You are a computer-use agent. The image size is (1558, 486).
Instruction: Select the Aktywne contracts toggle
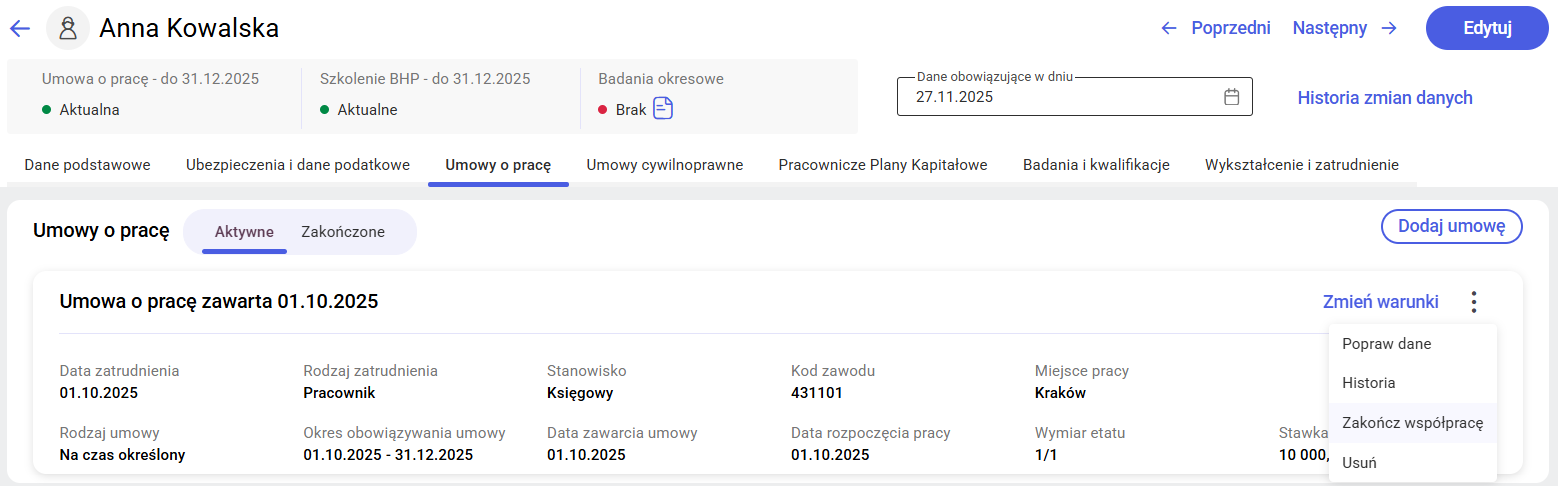click(244, 232)
